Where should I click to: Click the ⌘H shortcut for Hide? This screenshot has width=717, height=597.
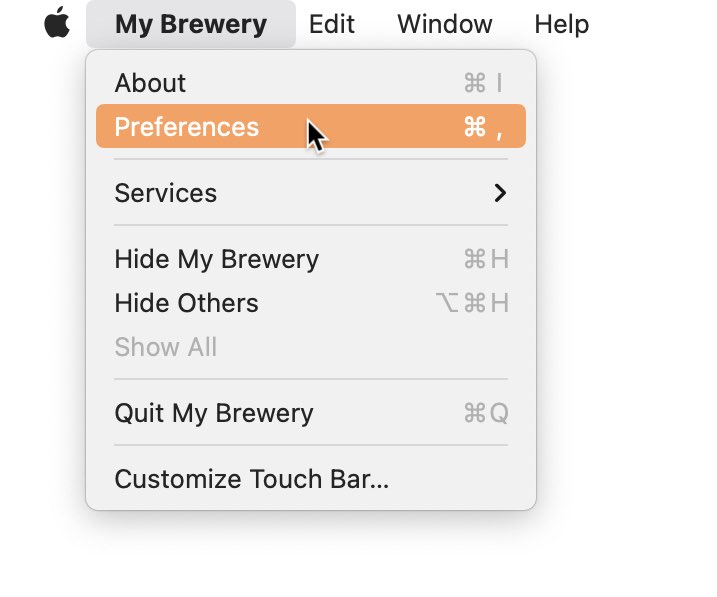[x=486, y=259]
